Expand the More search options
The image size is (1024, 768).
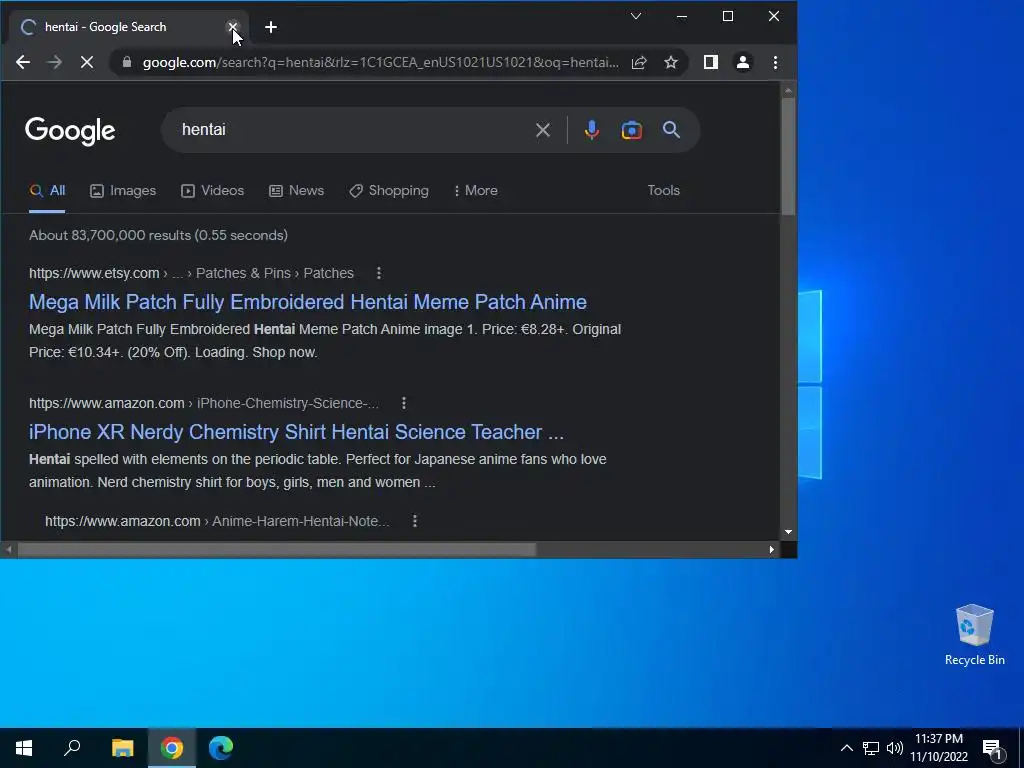pyautogui.click(x=475, y=191)
